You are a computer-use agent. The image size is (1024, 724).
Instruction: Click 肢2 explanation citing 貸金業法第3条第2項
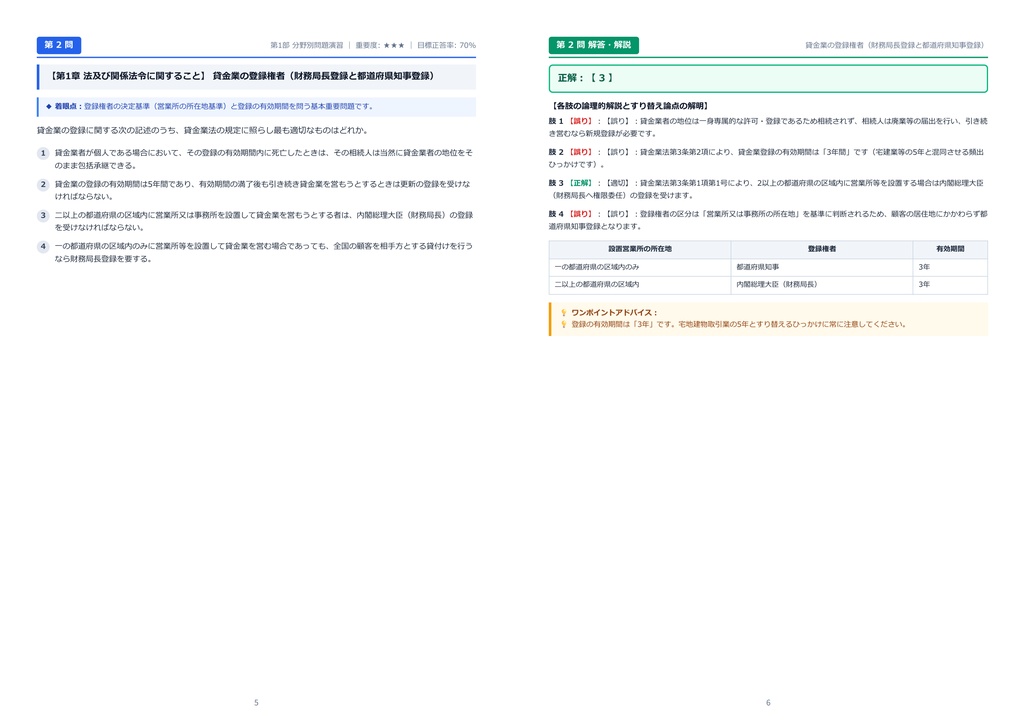point(767,158)
